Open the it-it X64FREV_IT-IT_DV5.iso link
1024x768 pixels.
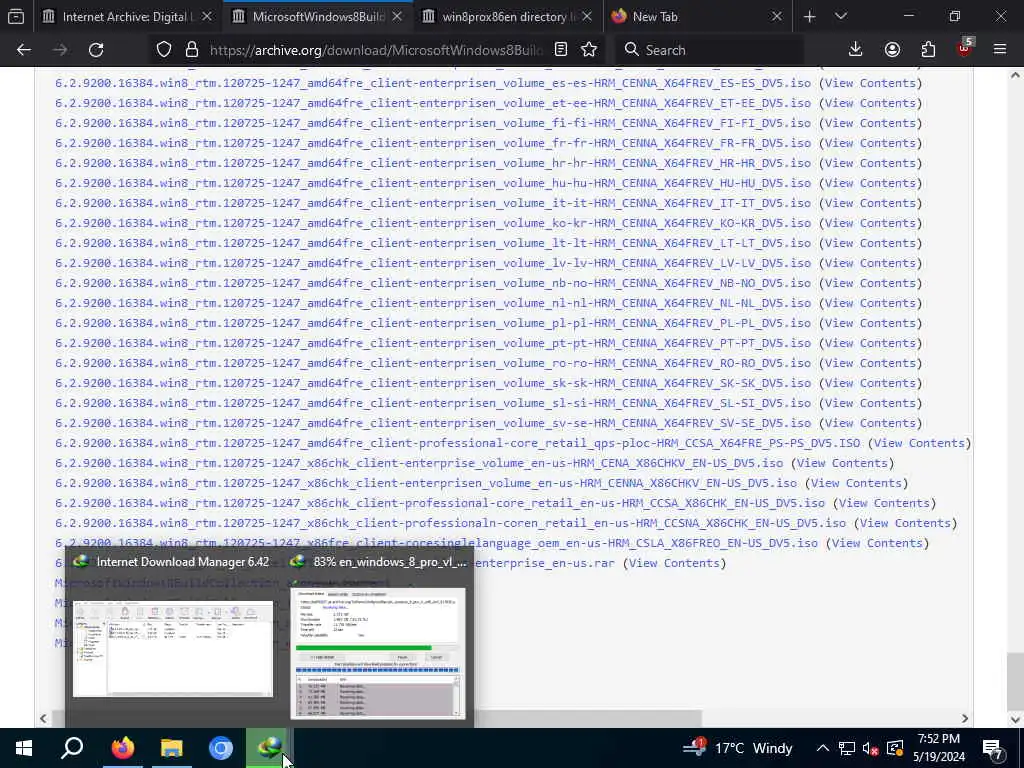(x=433, y=203)
